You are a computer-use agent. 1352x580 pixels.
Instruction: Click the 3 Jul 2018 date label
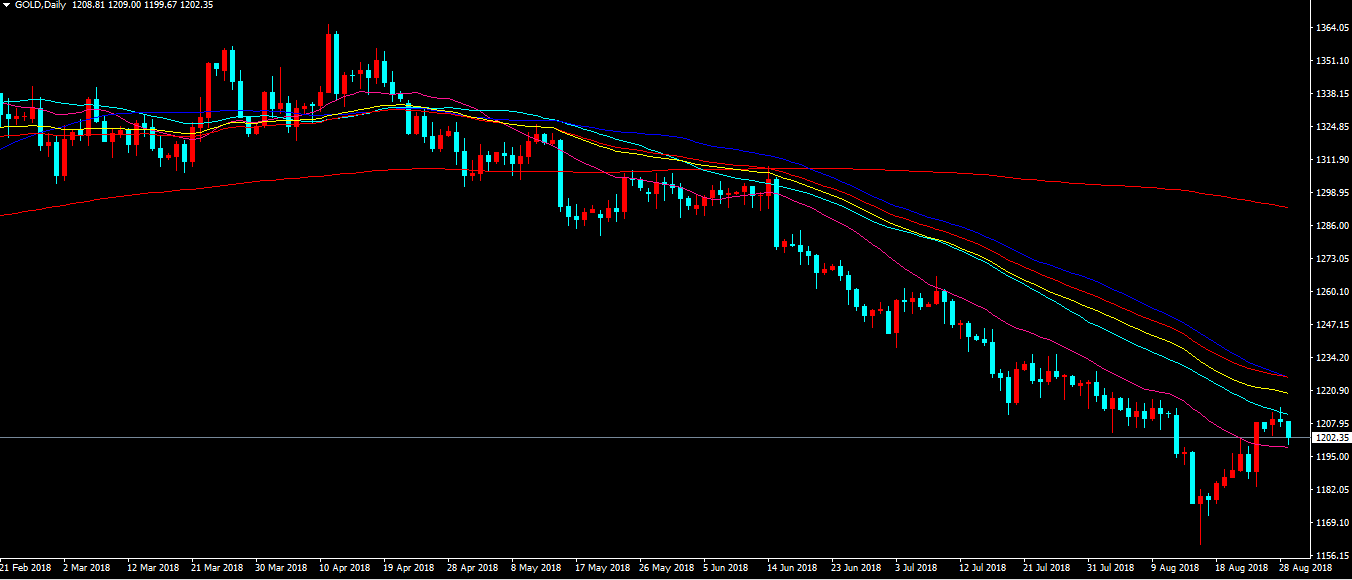918,568
